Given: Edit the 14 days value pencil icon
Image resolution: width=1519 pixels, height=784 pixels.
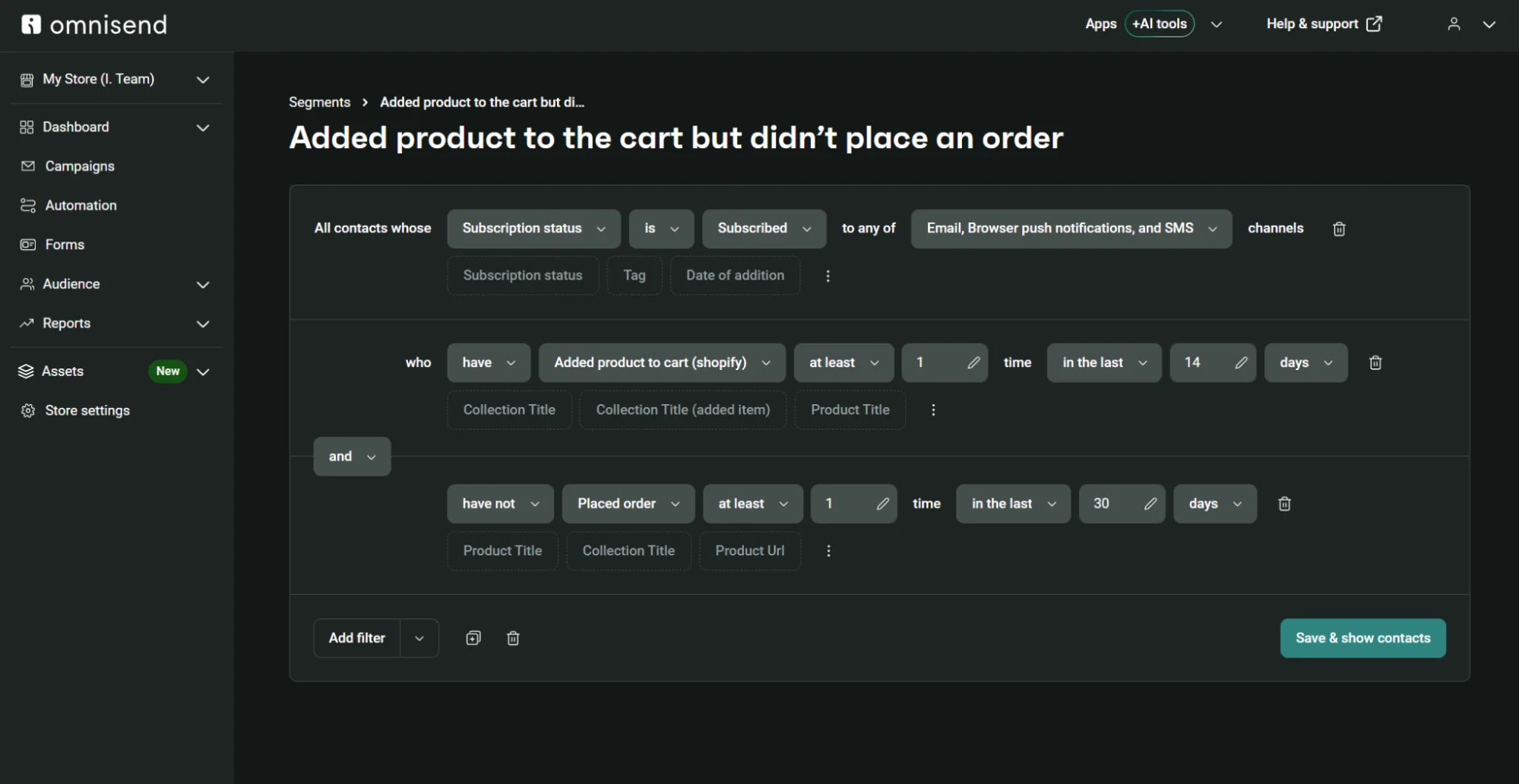Looking at the screenshot, I should click(1241, 362).
